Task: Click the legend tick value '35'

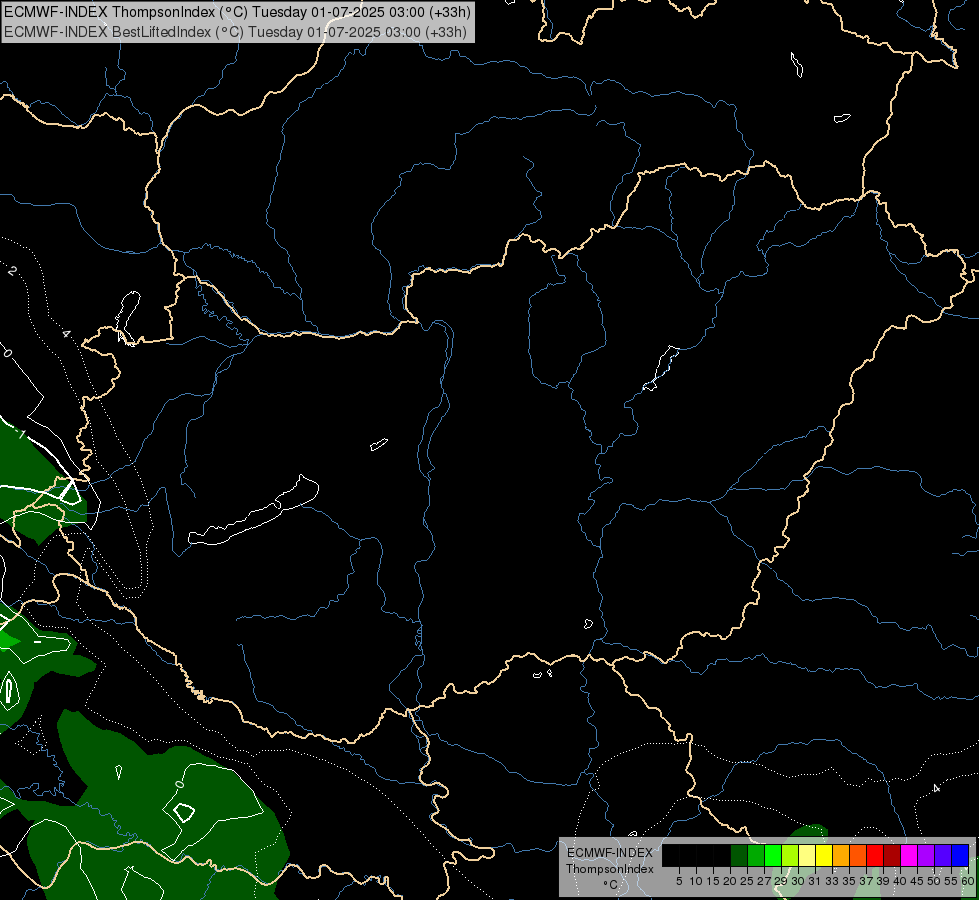Action: point(849,881)
